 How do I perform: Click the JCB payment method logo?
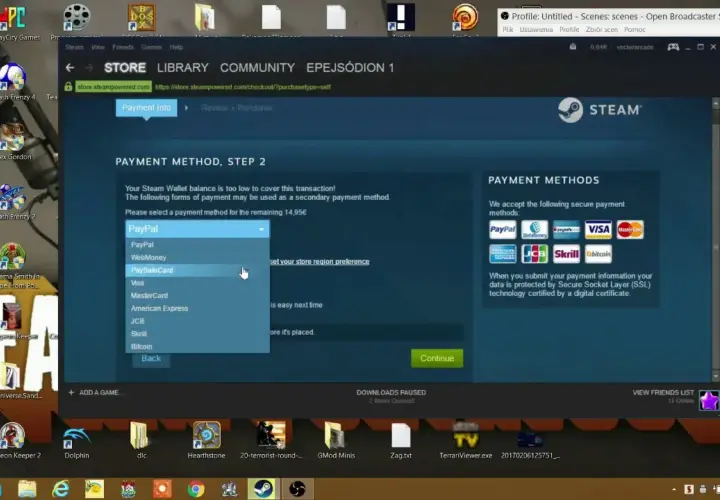pyautogui.click(x=534, y=254)
